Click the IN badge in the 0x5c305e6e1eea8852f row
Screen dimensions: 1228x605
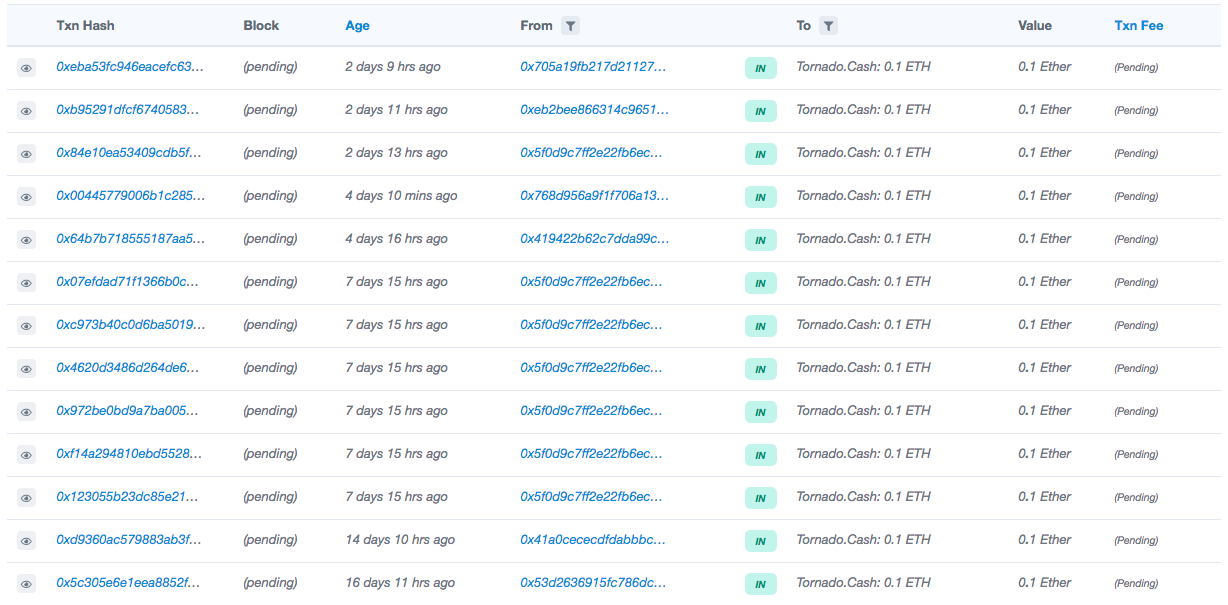[x=760, y=584]
